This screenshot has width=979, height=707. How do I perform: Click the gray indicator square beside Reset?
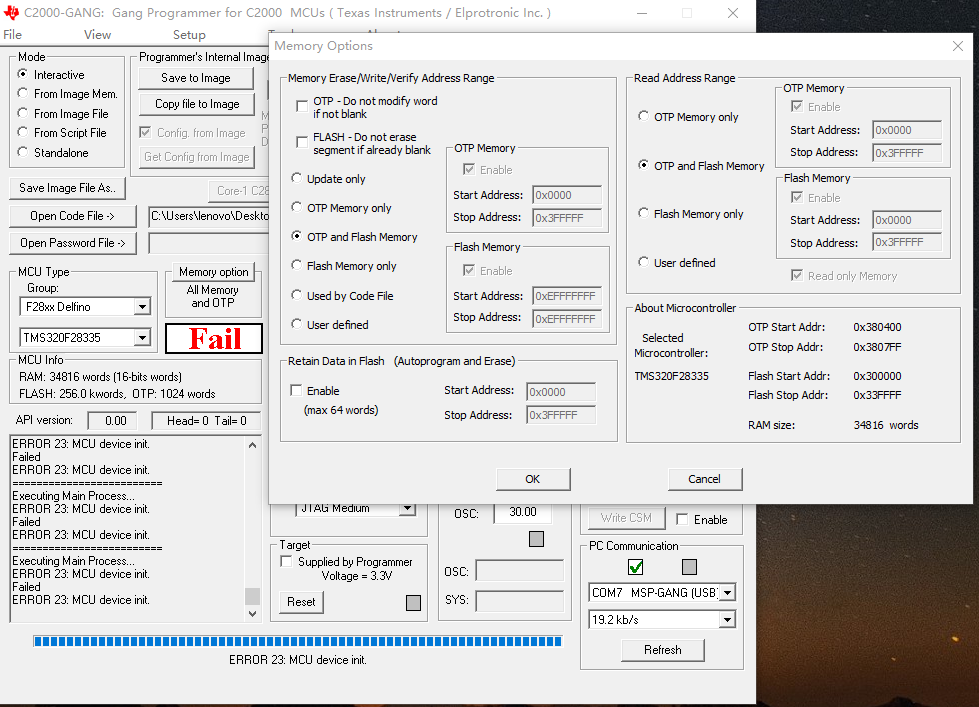[413, 603]
